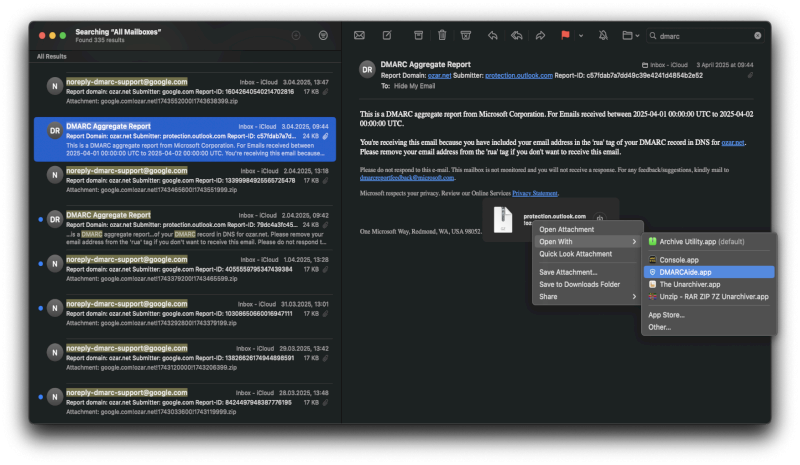800x465 pixels.
Task: Reply to the DMARC Aggregate Report
Action: (493, 35)
